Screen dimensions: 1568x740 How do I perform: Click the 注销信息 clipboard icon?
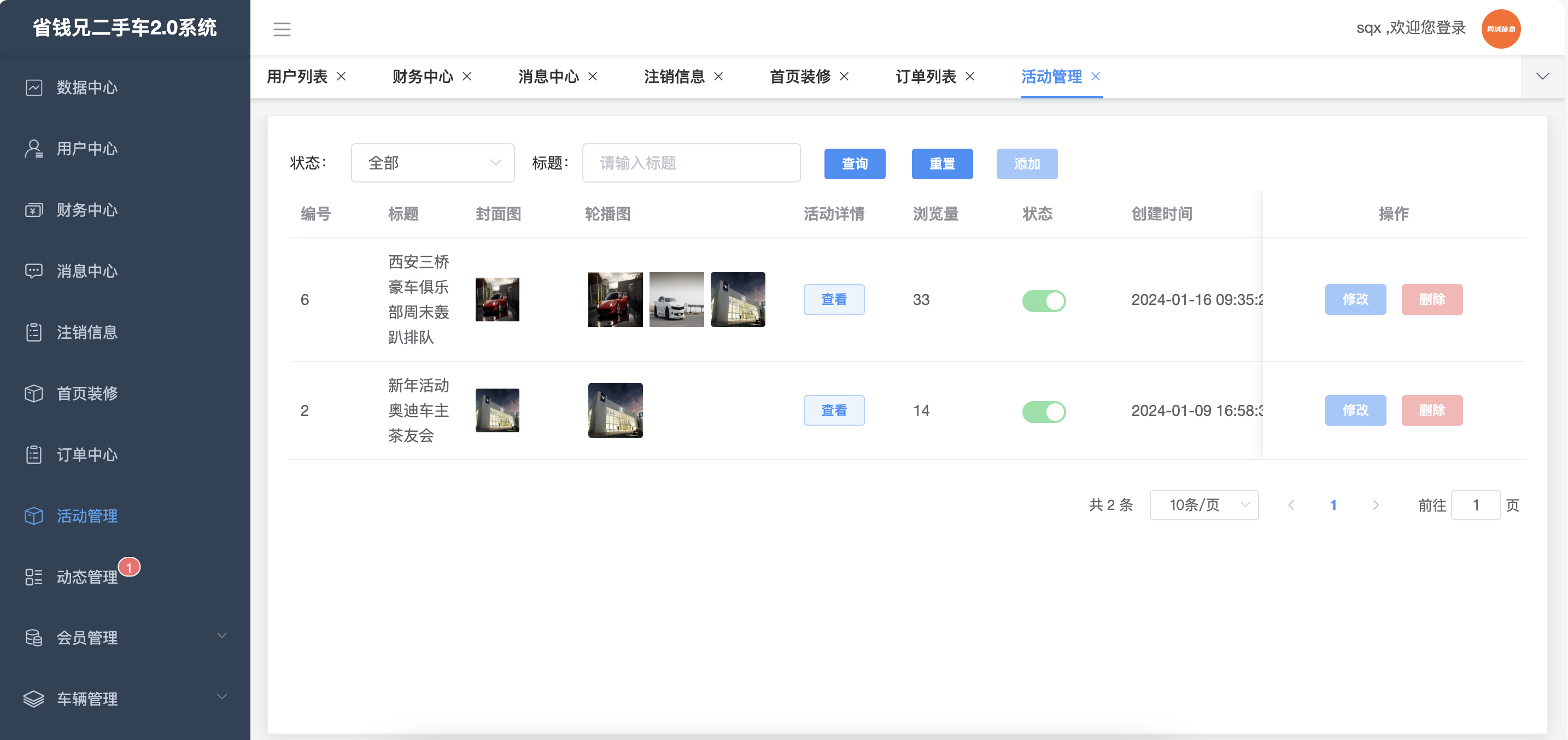pyautogui.click(x=34, y=332)
